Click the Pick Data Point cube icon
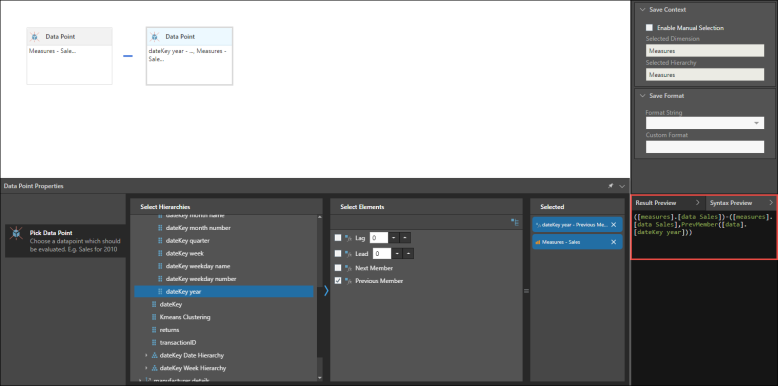This screenshot has height=386, width=778. (x=16, y=234)
